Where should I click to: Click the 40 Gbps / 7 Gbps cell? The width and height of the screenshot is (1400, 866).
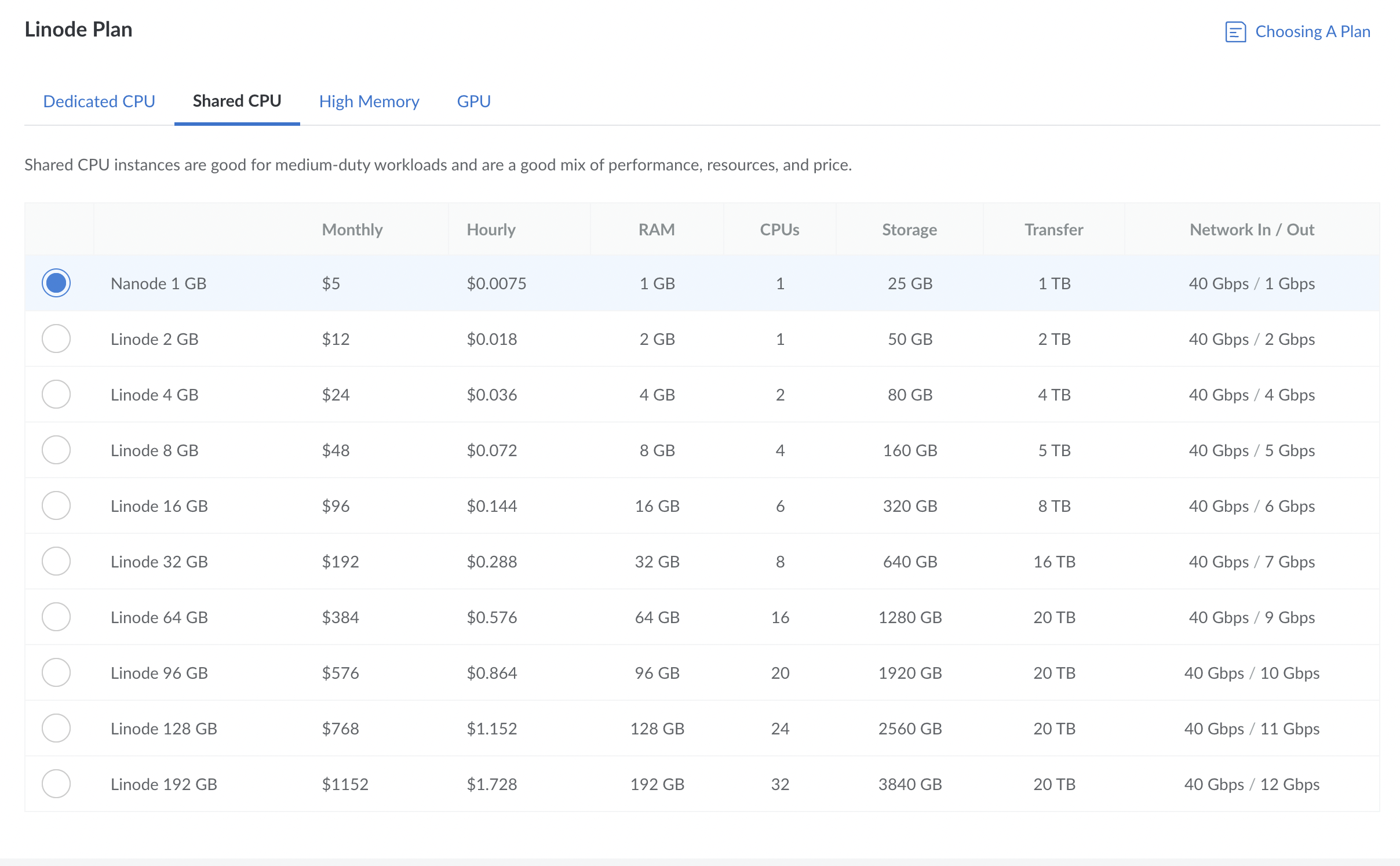coord(1252,562)
